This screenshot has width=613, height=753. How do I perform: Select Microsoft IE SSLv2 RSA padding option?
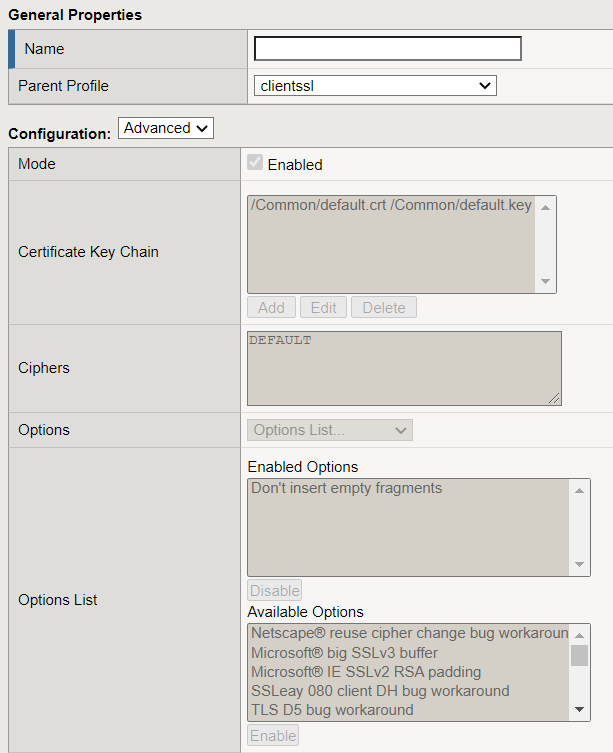[409, 672]
